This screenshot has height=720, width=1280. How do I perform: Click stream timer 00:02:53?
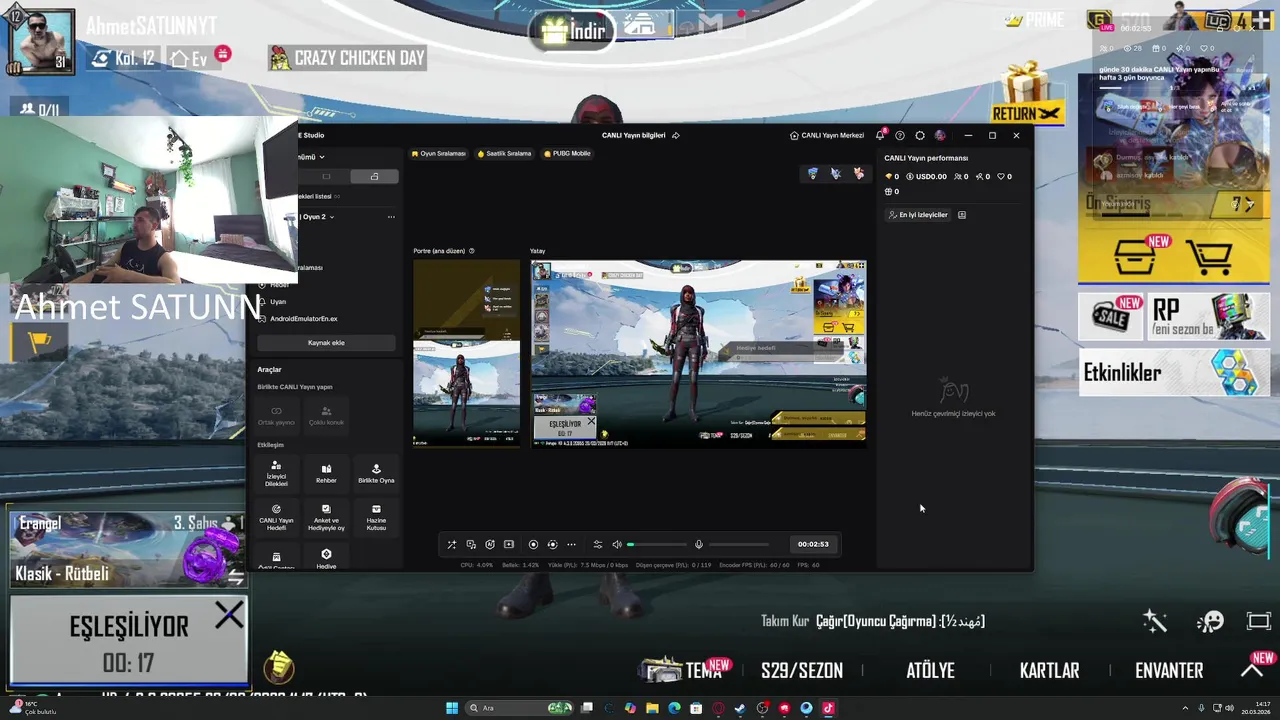tap(813, 544)
